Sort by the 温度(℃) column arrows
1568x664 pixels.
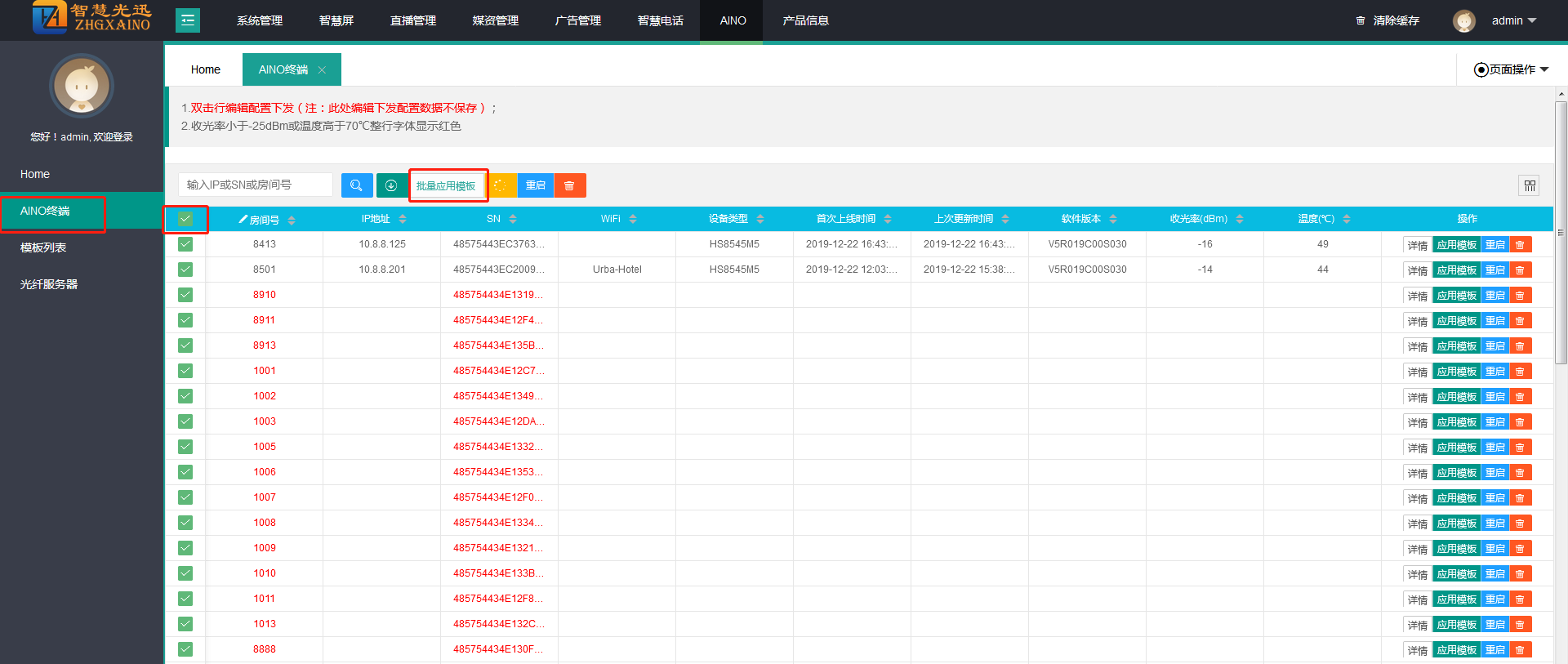1347,219
